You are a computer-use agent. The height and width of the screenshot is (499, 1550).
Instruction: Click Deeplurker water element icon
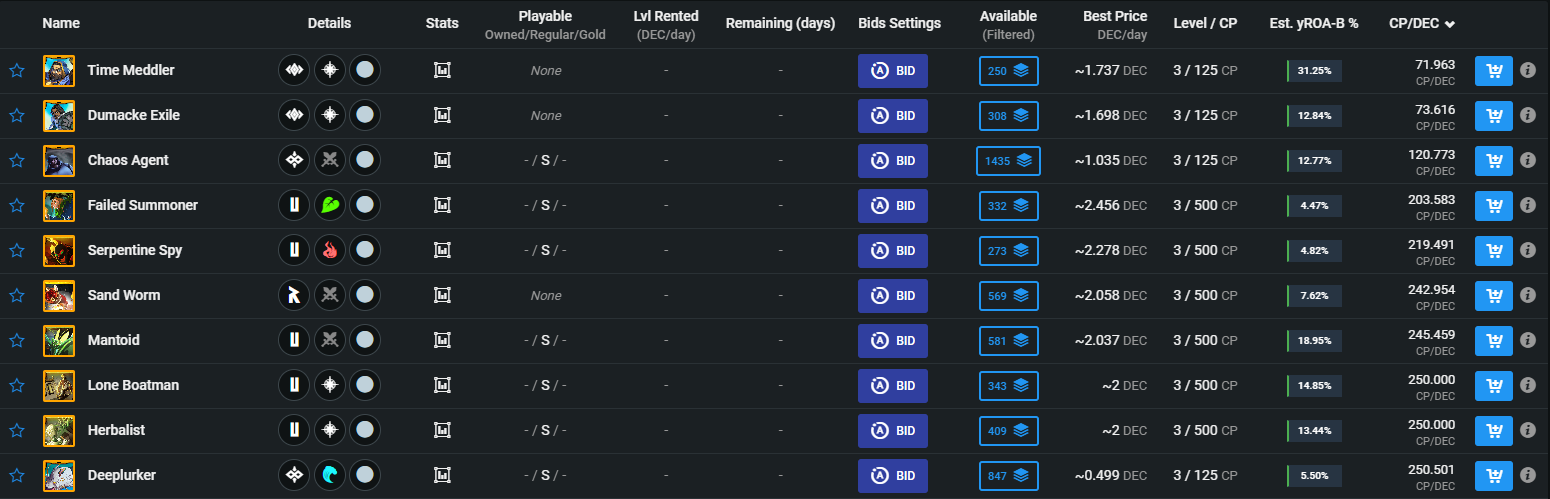(330, 476)
